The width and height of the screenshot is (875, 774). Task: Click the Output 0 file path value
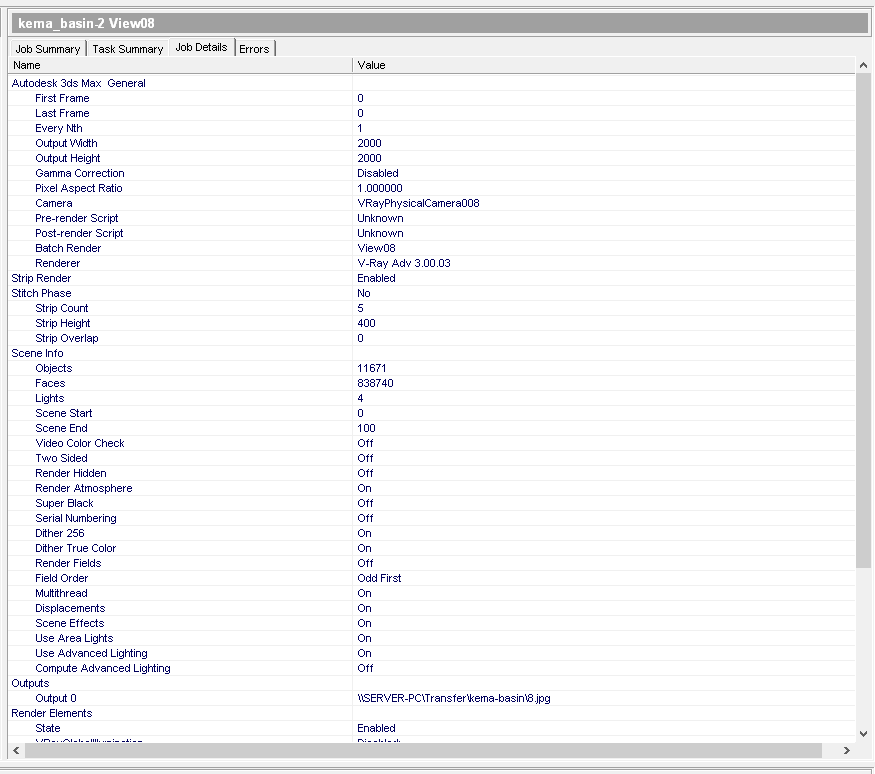pos(453,698)
